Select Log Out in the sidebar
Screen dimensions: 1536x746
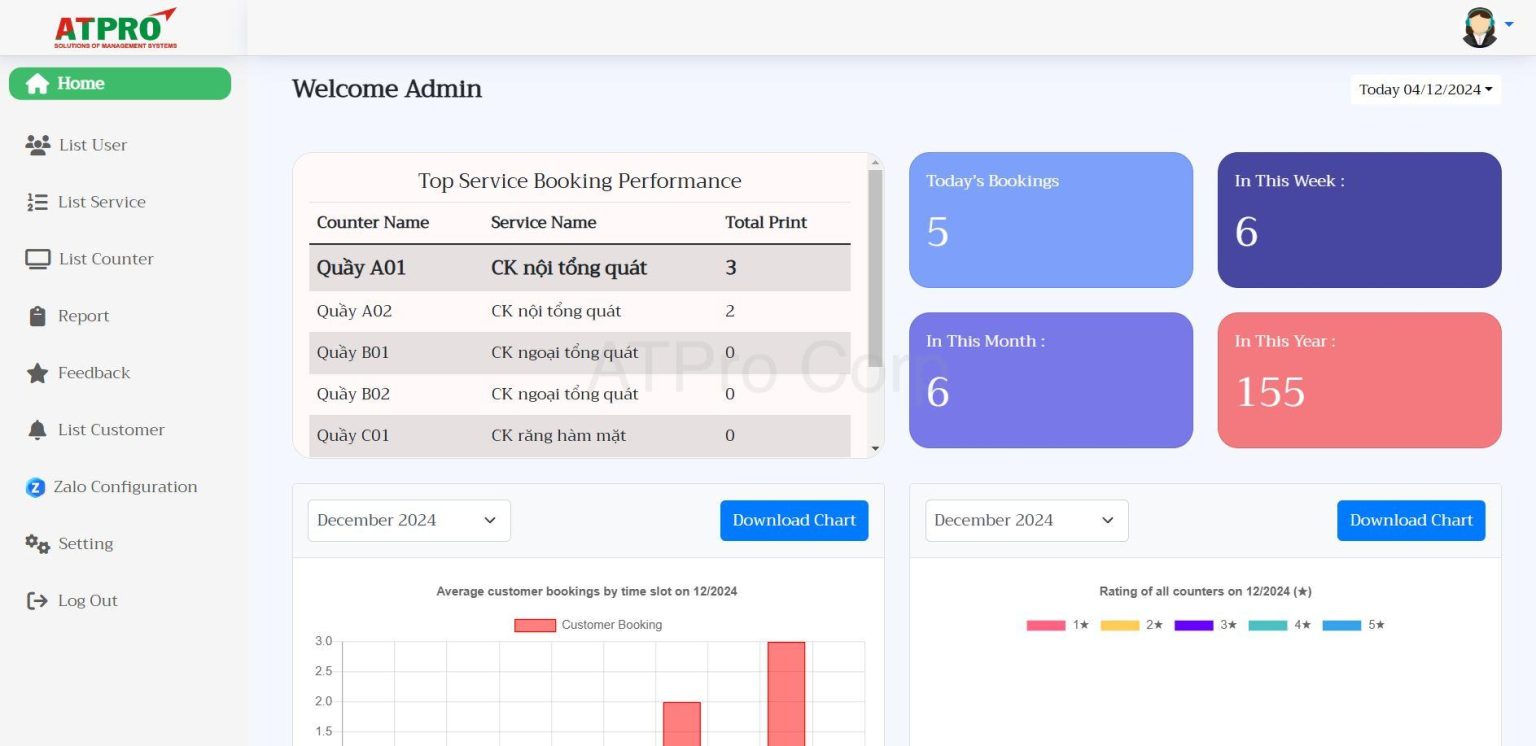pos(87,601)
